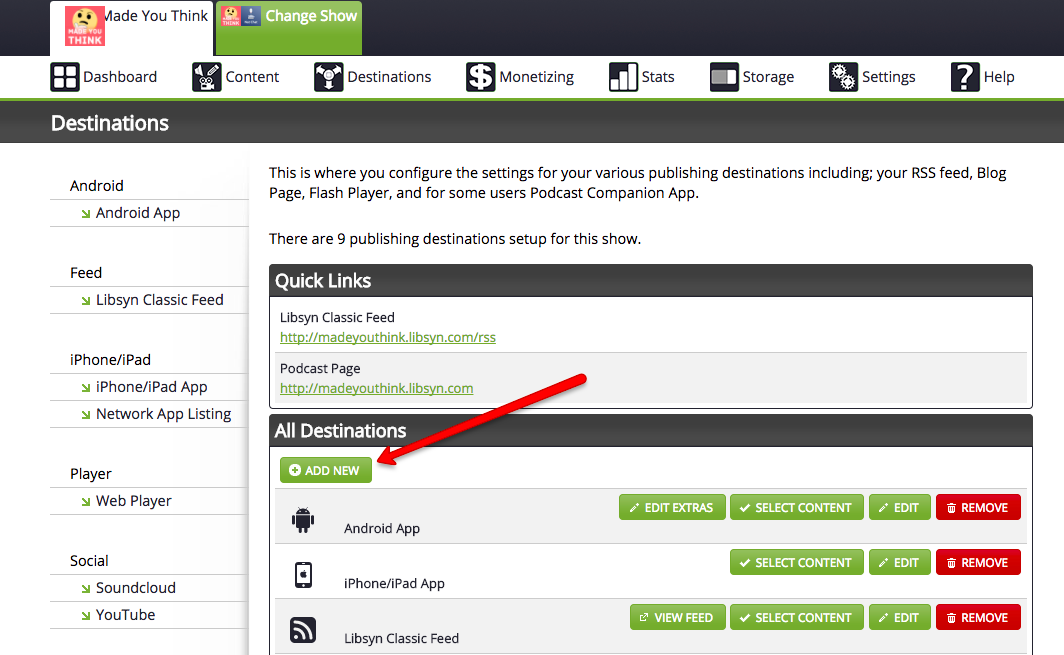Go to the Content menu label

coord(252,77)
